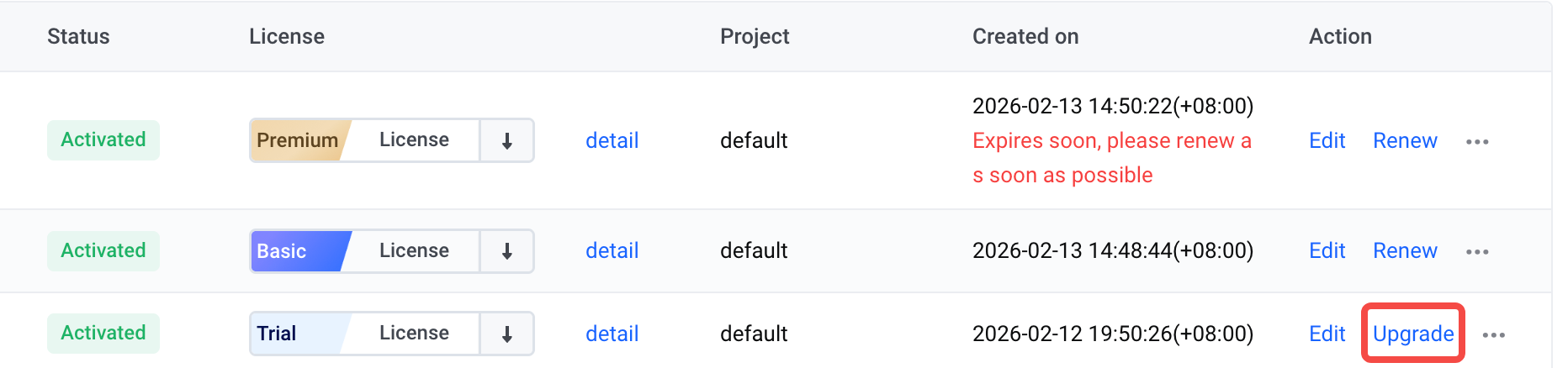Download the Basic license via arrow icon
The width and height of the screenshot is (1568, 368).
(x=507, y=251)
